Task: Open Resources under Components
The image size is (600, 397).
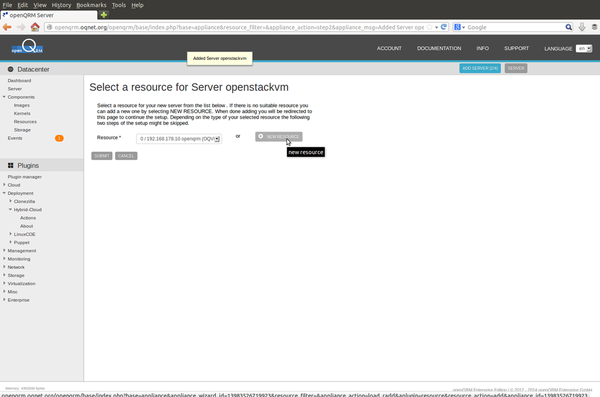Action: [x=25, y=122]
